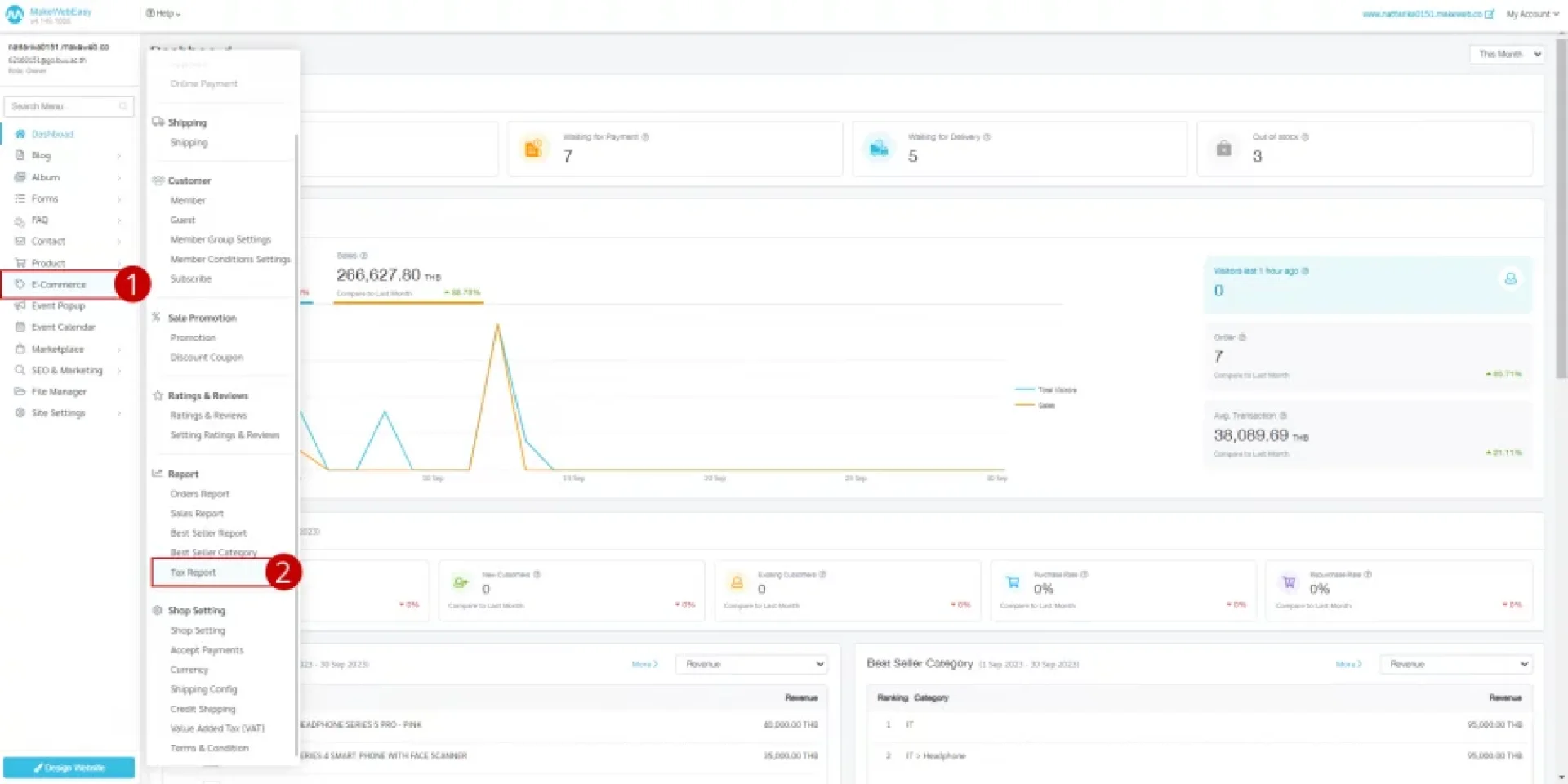Click the MakeWebEasy logo
1568x784 pixels.
[x=15, y=14]
